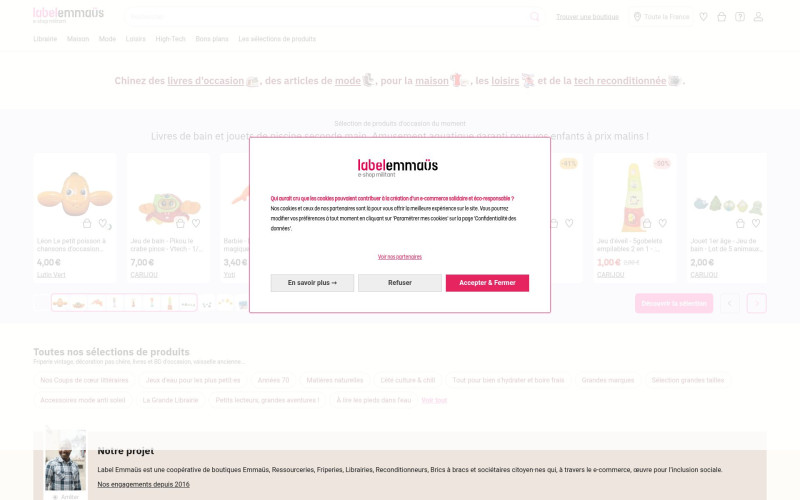Open En savoir plus cookie options

(x=312, y=283)
